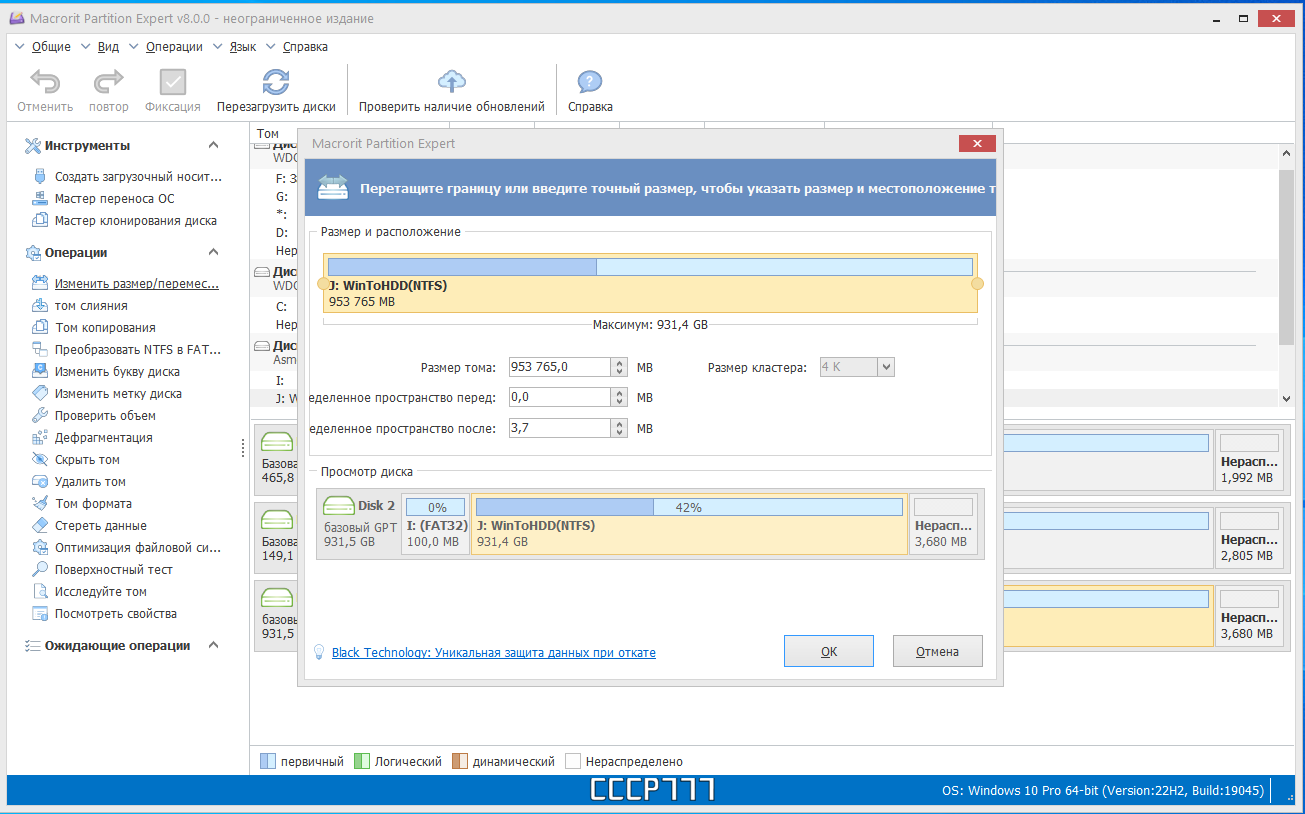Click the Перезагрузить диски refresh icon
This screenshot has height=814, width=1305.
point(276,82)
